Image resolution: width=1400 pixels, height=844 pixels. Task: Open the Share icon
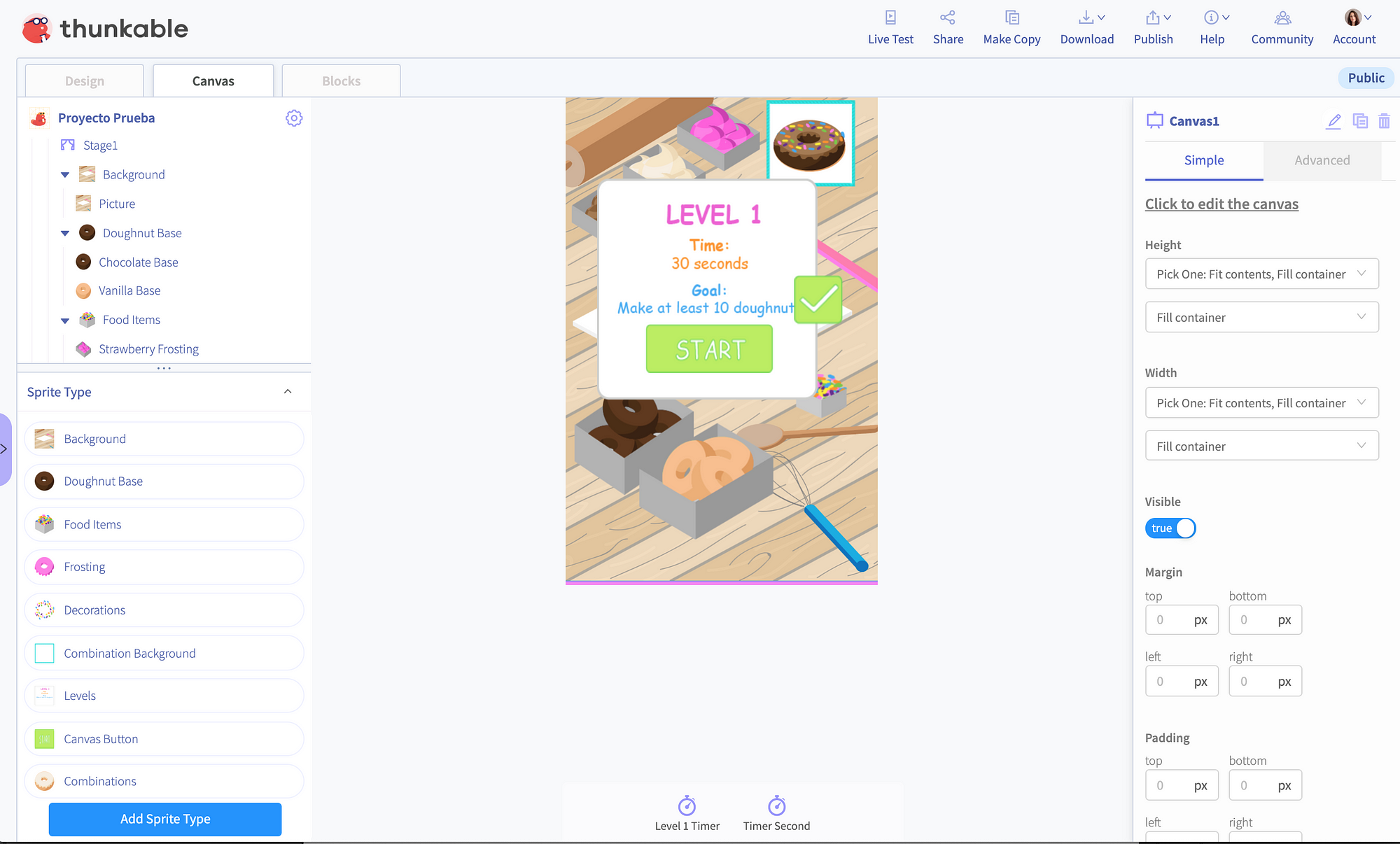click(948, 17)
